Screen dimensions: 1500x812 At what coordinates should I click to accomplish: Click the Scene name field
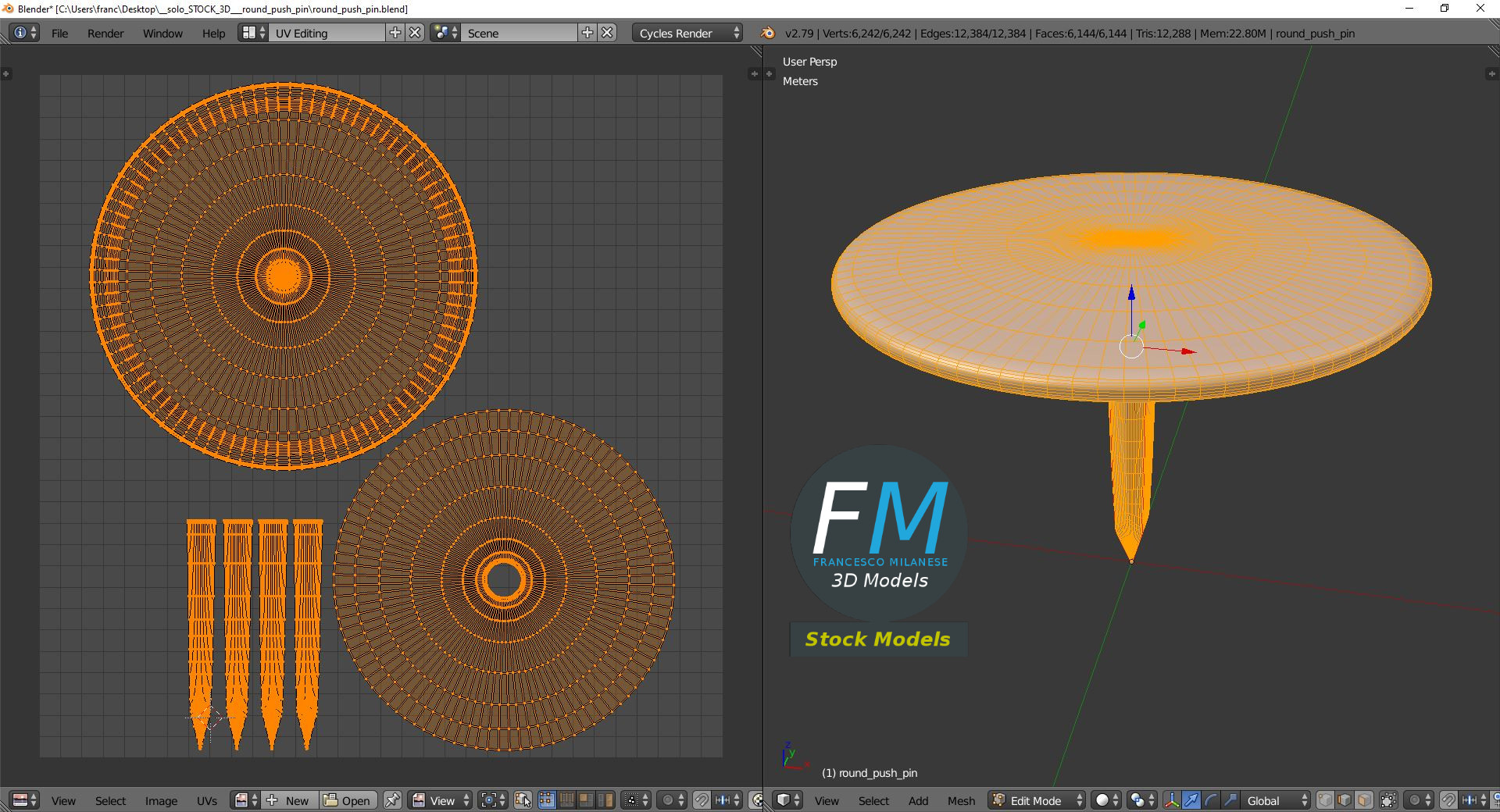click(520, 33)
